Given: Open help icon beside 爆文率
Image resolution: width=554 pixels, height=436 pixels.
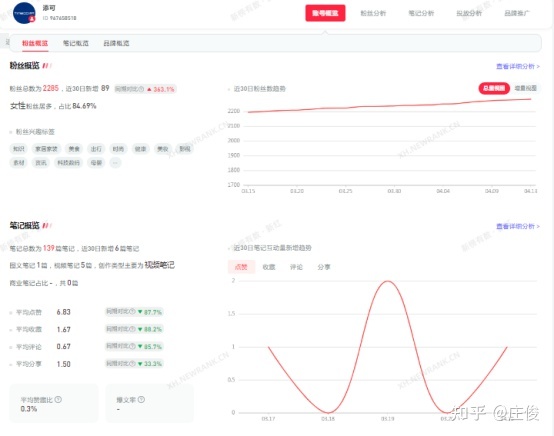Looking at the screenshot, I should pos(141,399).
